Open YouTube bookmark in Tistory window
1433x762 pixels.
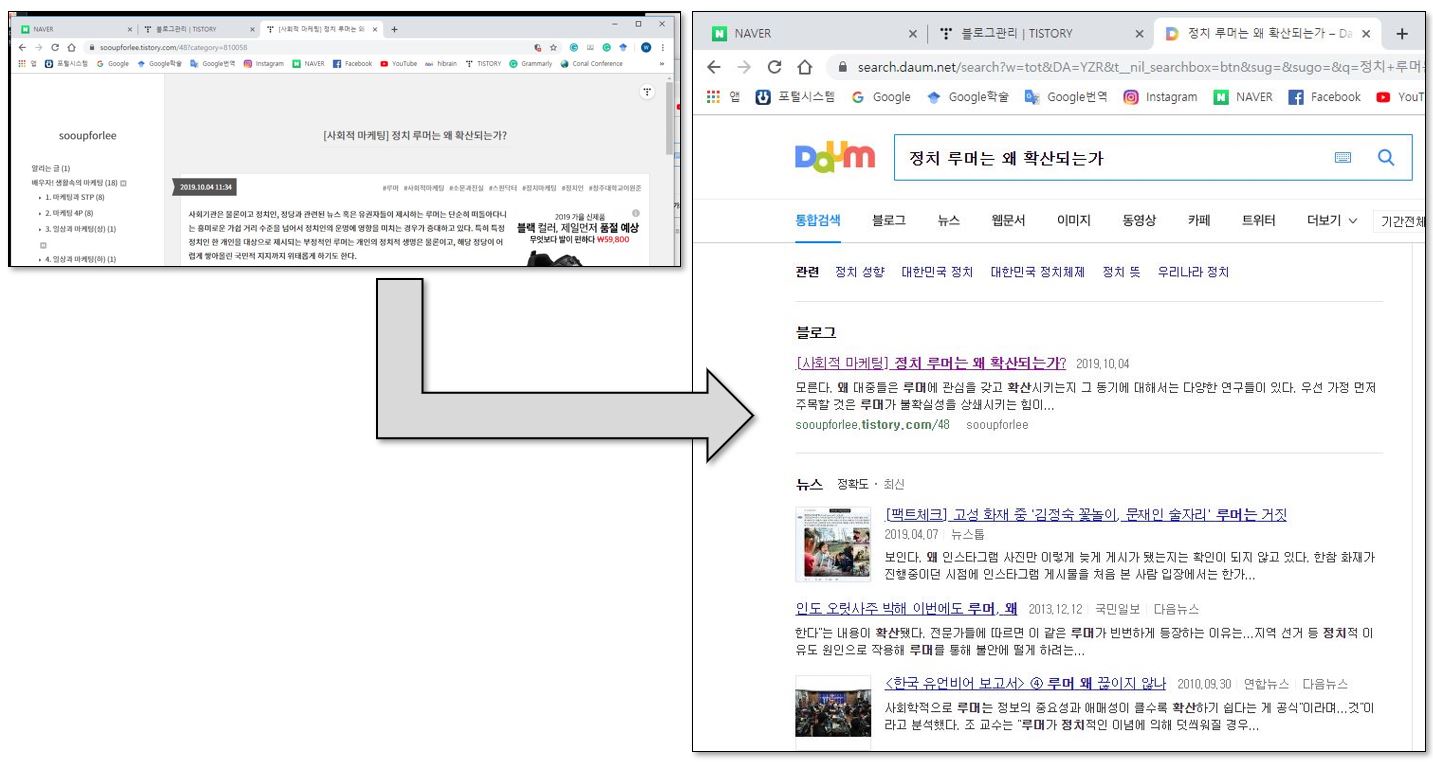tap(398, 63)
